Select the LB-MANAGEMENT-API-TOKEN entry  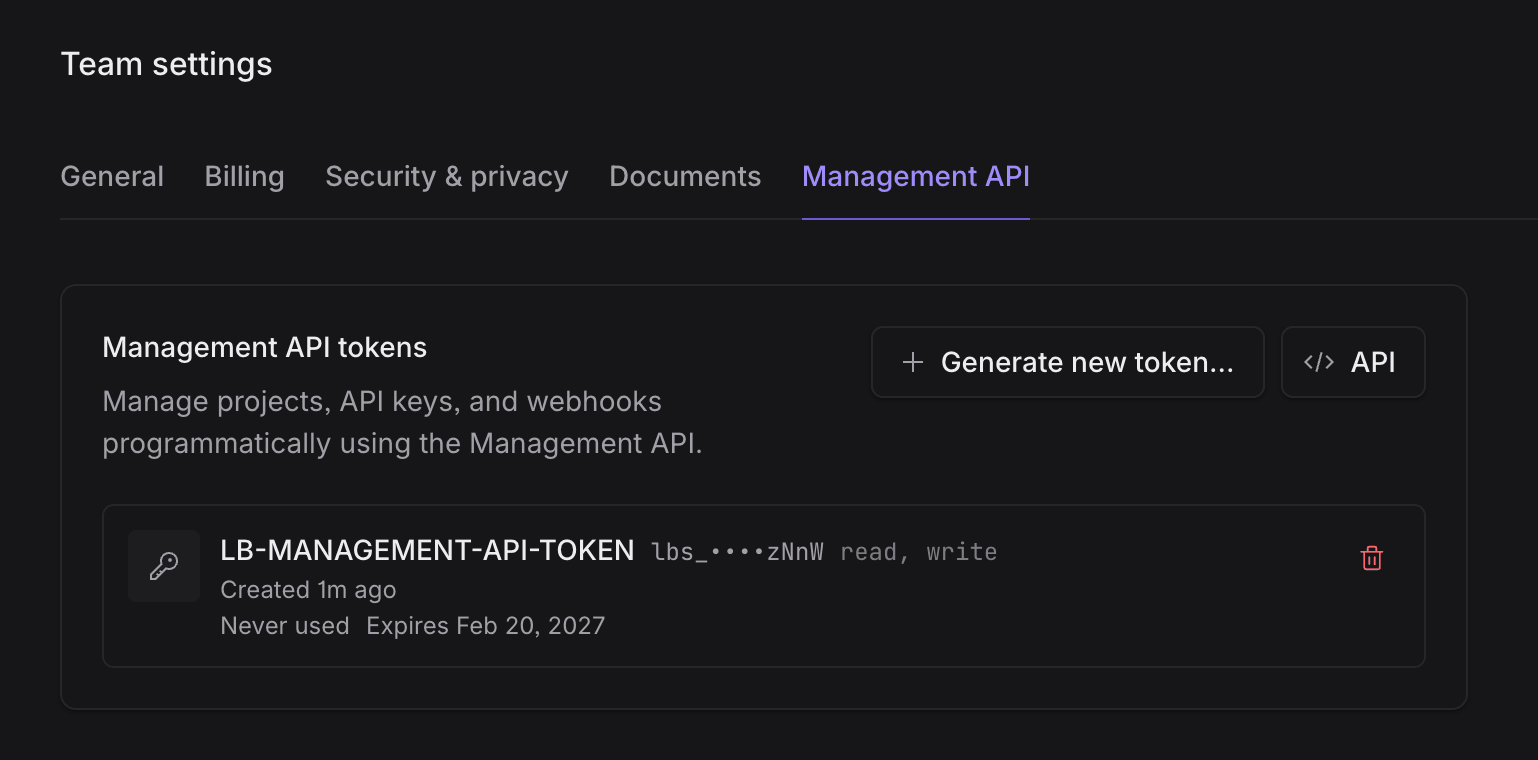pos(428,550)
